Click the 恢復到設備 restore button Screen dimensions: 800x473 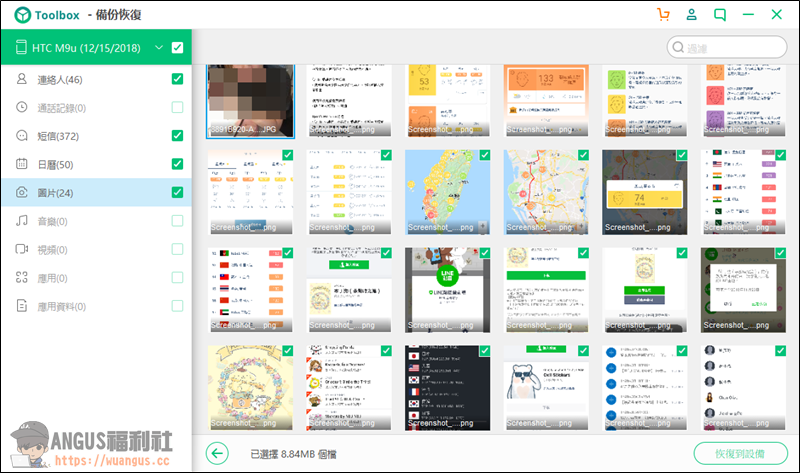[x=740, y=454]
